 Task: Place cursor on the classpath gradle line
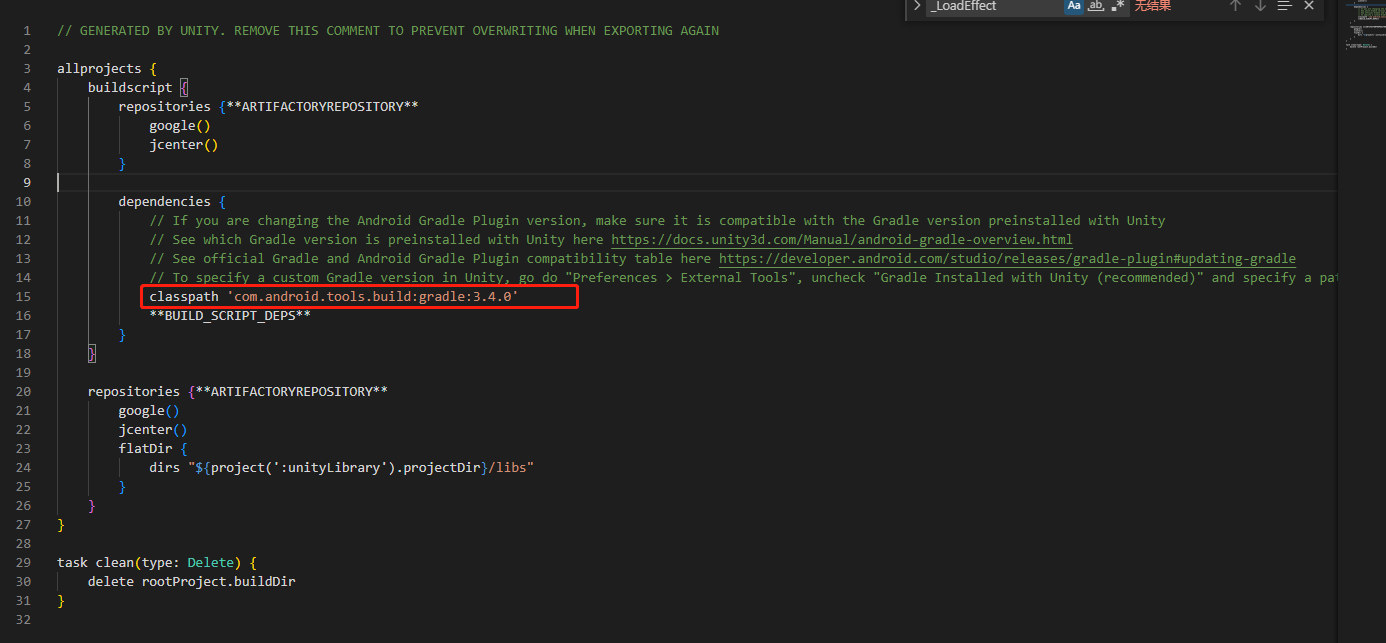pyautogui.click(x=332, y=296)
